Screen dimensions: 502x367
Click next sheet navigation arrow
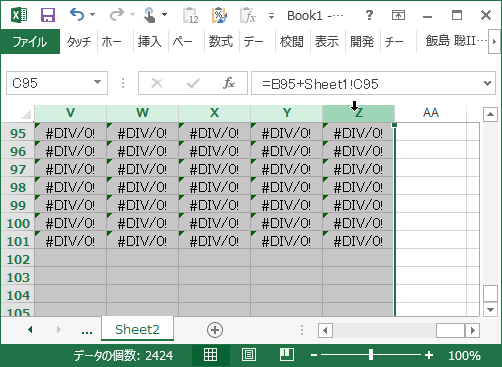pyautogui.click(x=59, y=330)
